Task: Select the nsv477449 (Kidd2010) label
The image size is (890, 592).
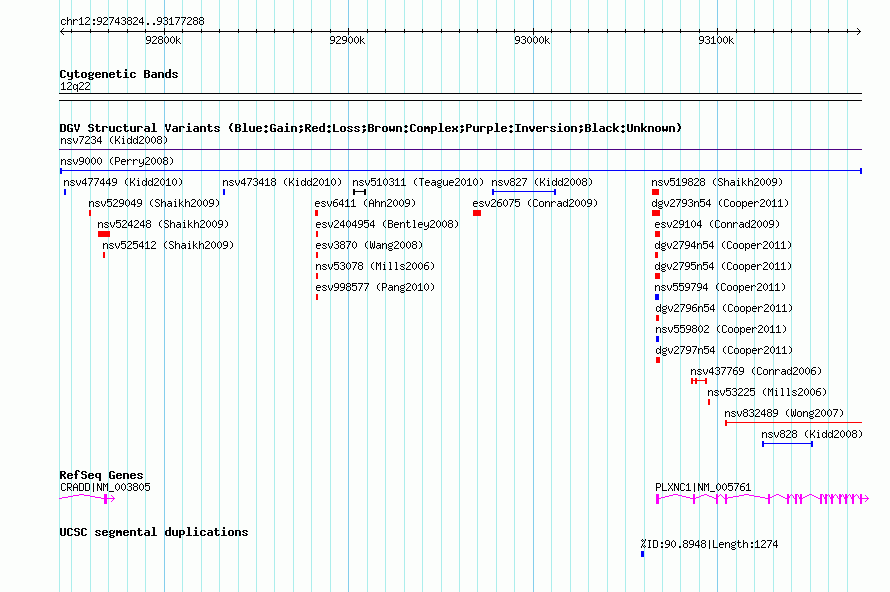Action: click(x=123, y=182)
